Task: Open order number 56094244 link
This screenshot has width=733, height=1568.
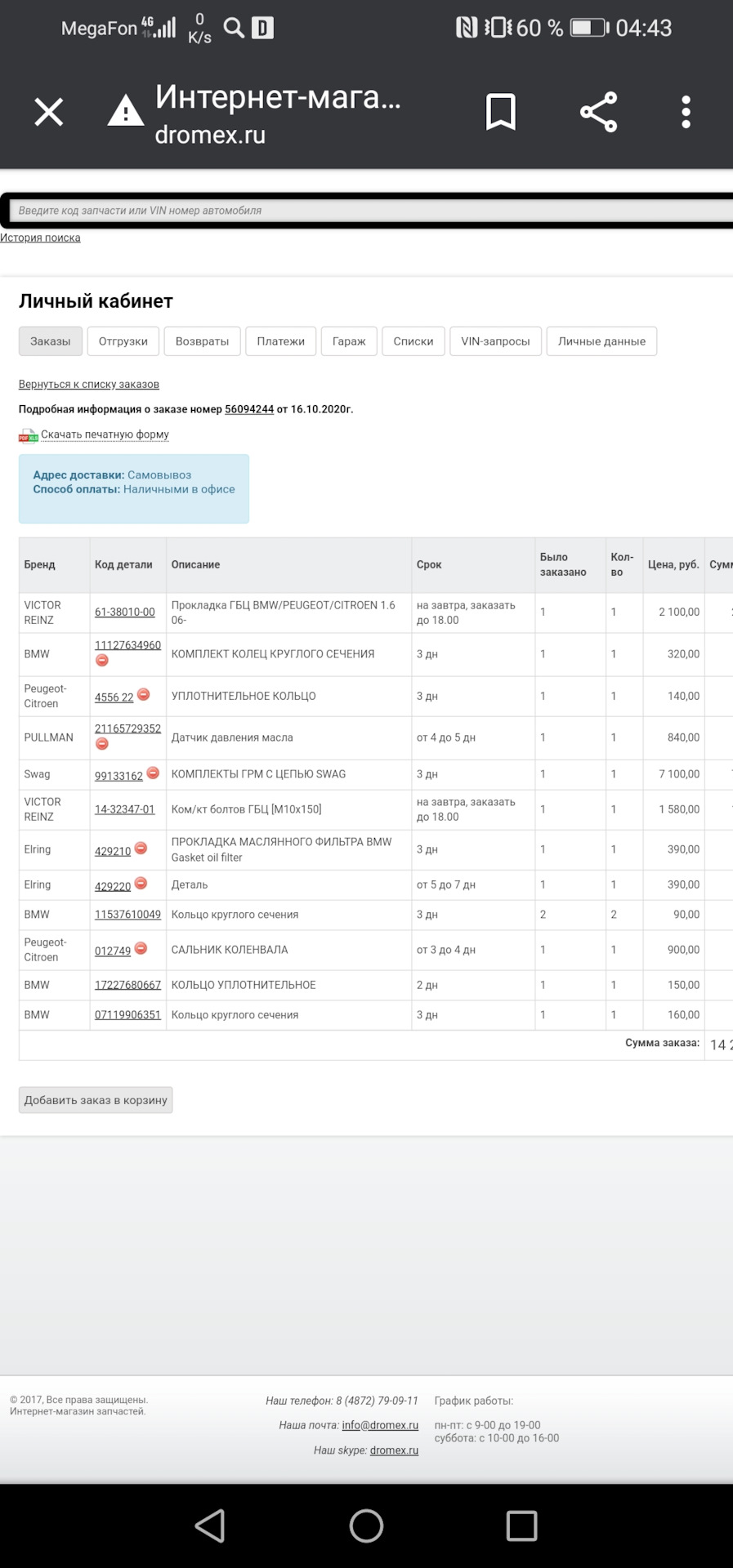Action: pyautogui.click(x=249, y=409)
